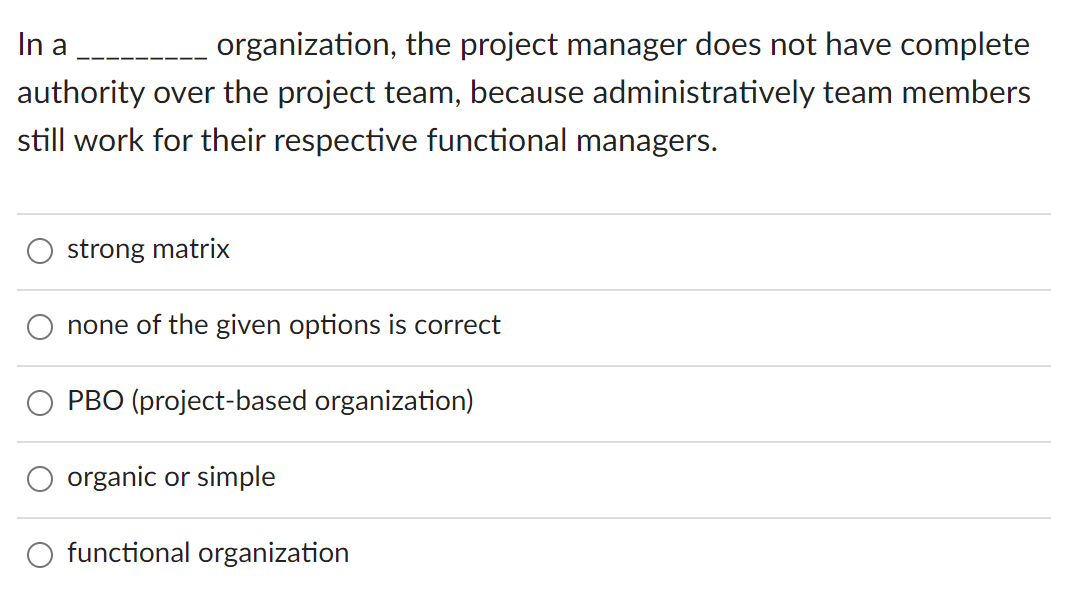1069x608 pixels.
Task: Choose the none of the given options answer
Action: pyautogui.click(x=39, y=326)
